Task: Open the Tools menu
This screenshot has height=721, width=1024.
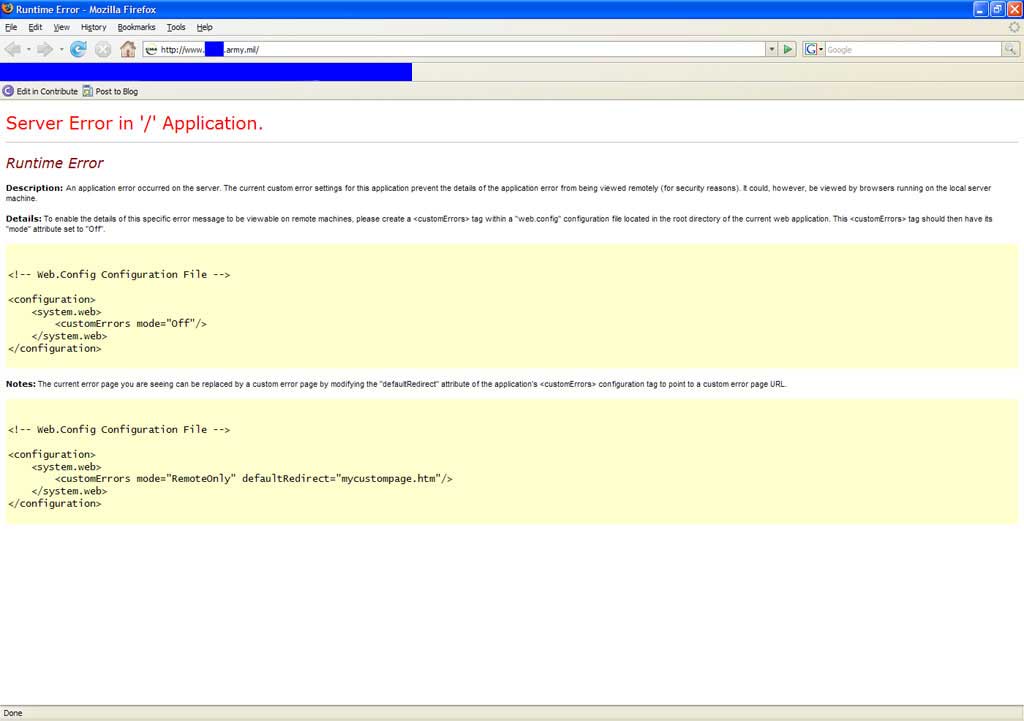Action: [176, 27]
